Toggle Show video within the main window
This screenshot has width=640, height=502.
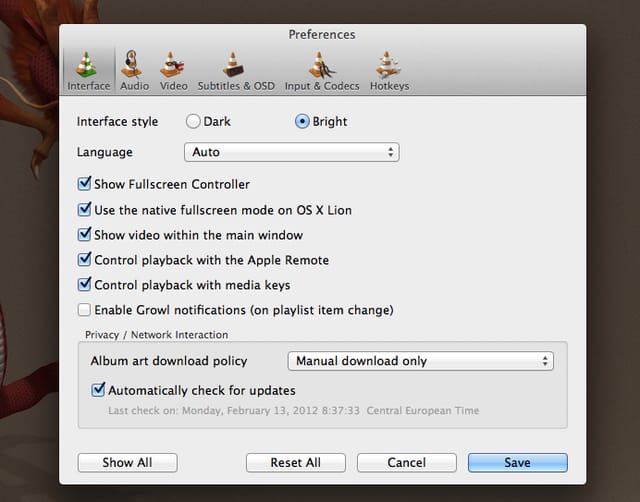pyautogui.click(x=84, y=234)
